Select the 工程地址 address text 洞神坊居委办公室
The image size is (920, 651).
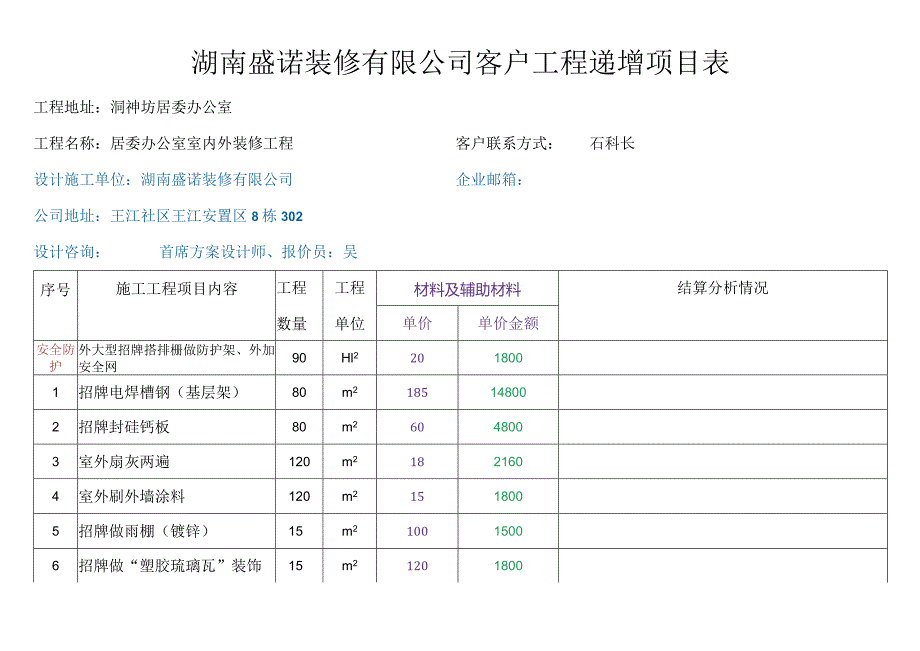(x=169, y=104)
